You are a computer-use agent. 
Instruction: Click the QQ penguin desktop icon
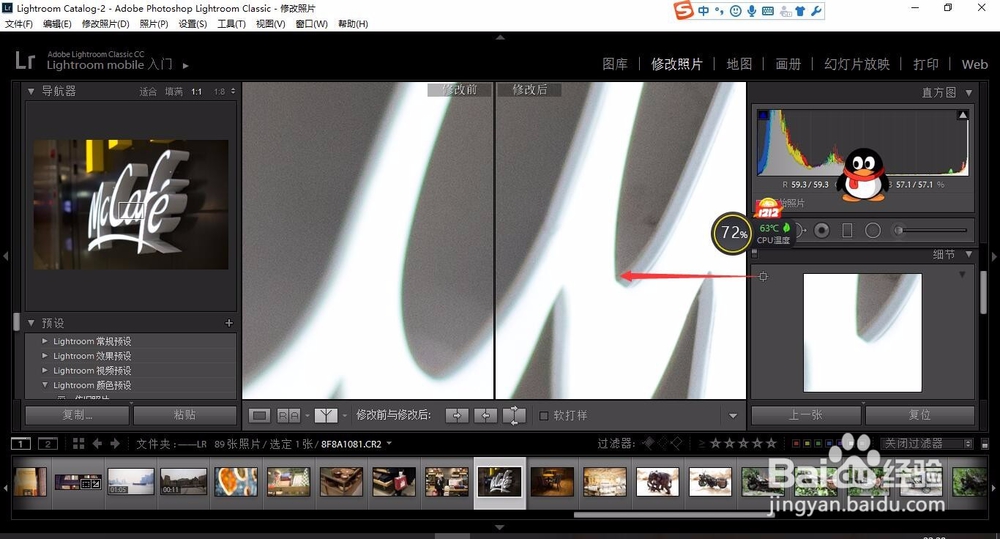click(x=863, y=175)
